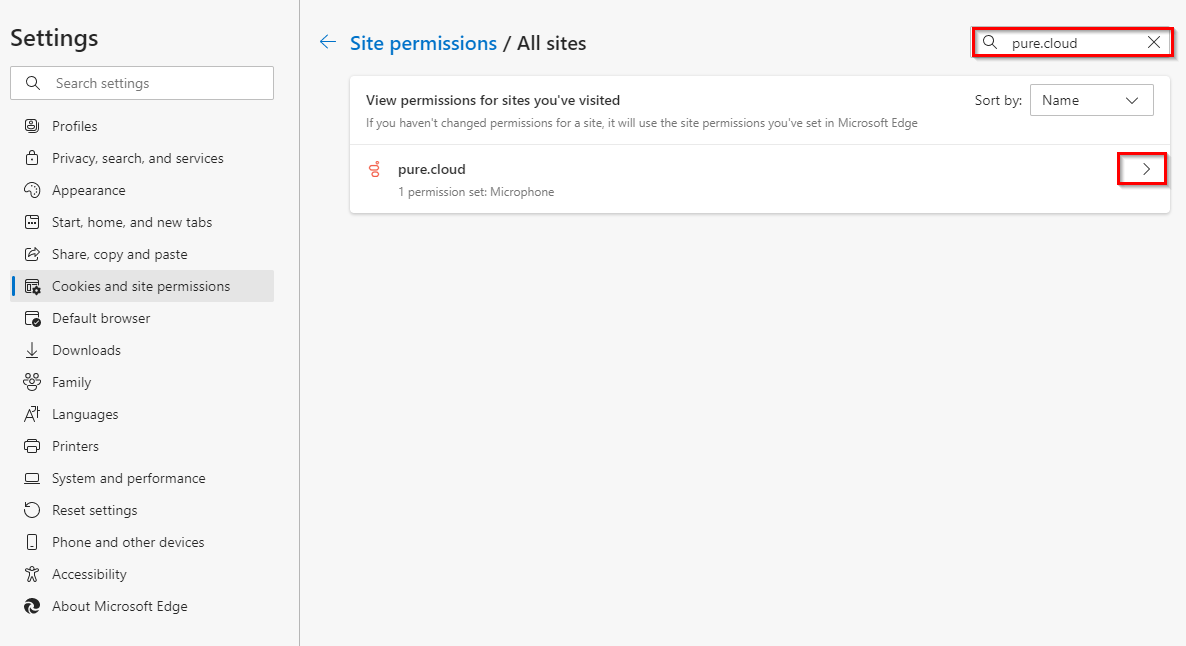Click the About Microsoft Edge logo icon
Image resolution: width=1186 pixels, height=646 pixels.
[x=32, y=606]
